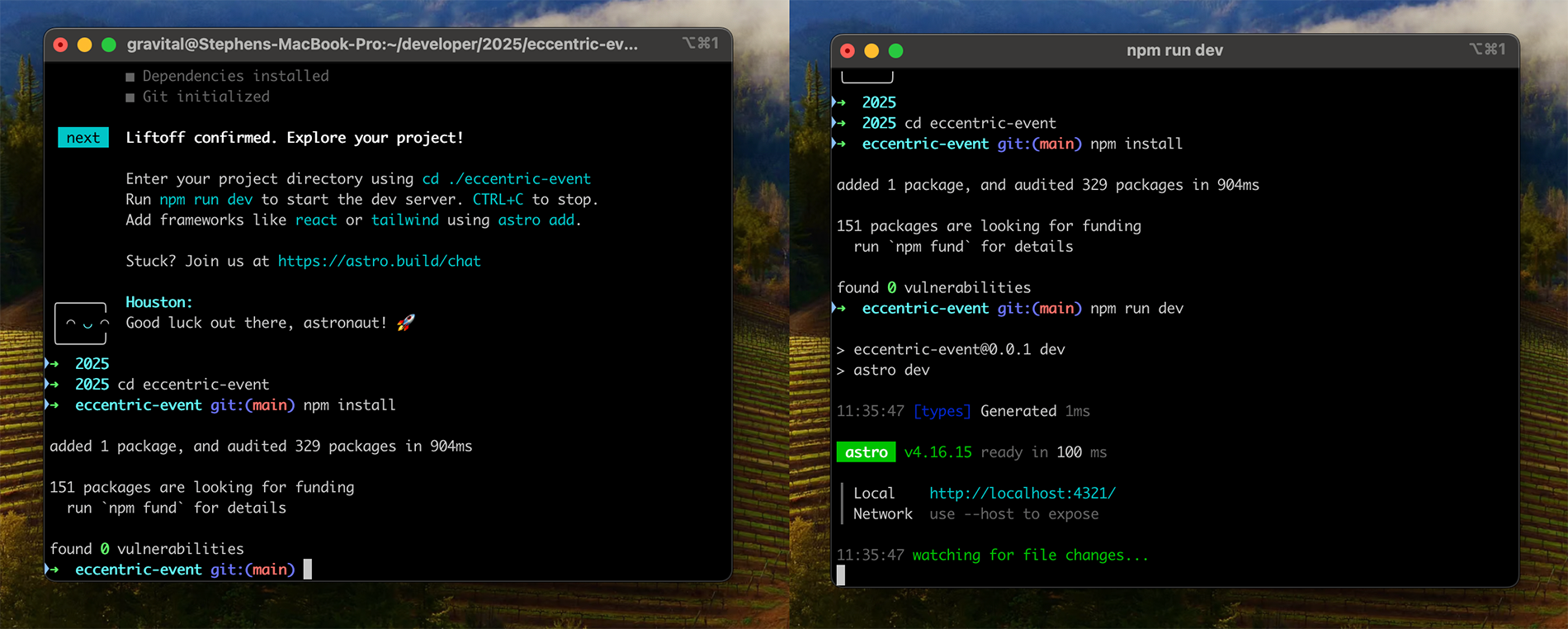The width and height of the screenshot is (1568, 629).
Task: Click Dependencies installed line
Action: [x=228, y=76]
